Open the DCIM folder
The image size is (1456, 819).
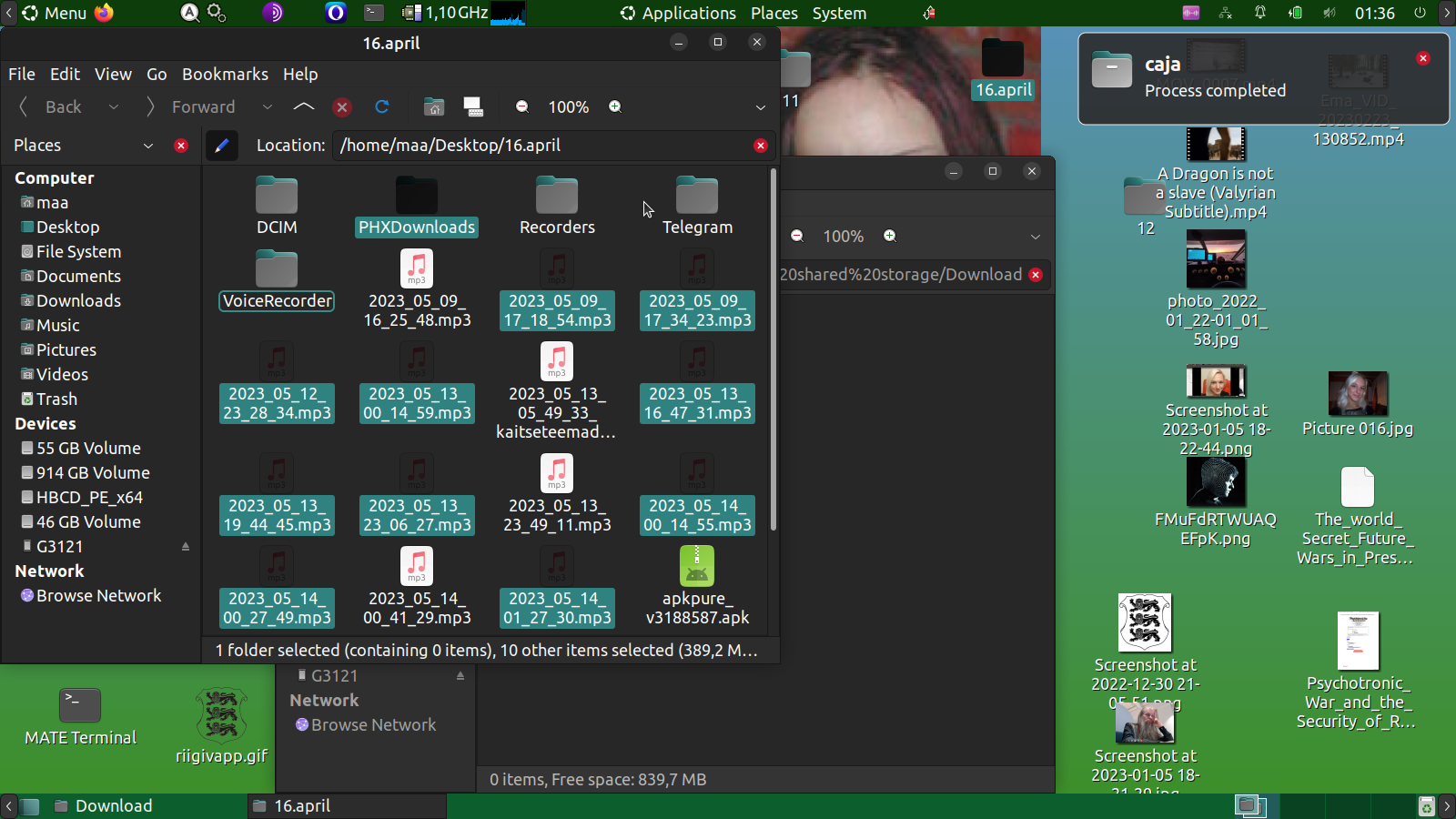click(277, 206)
